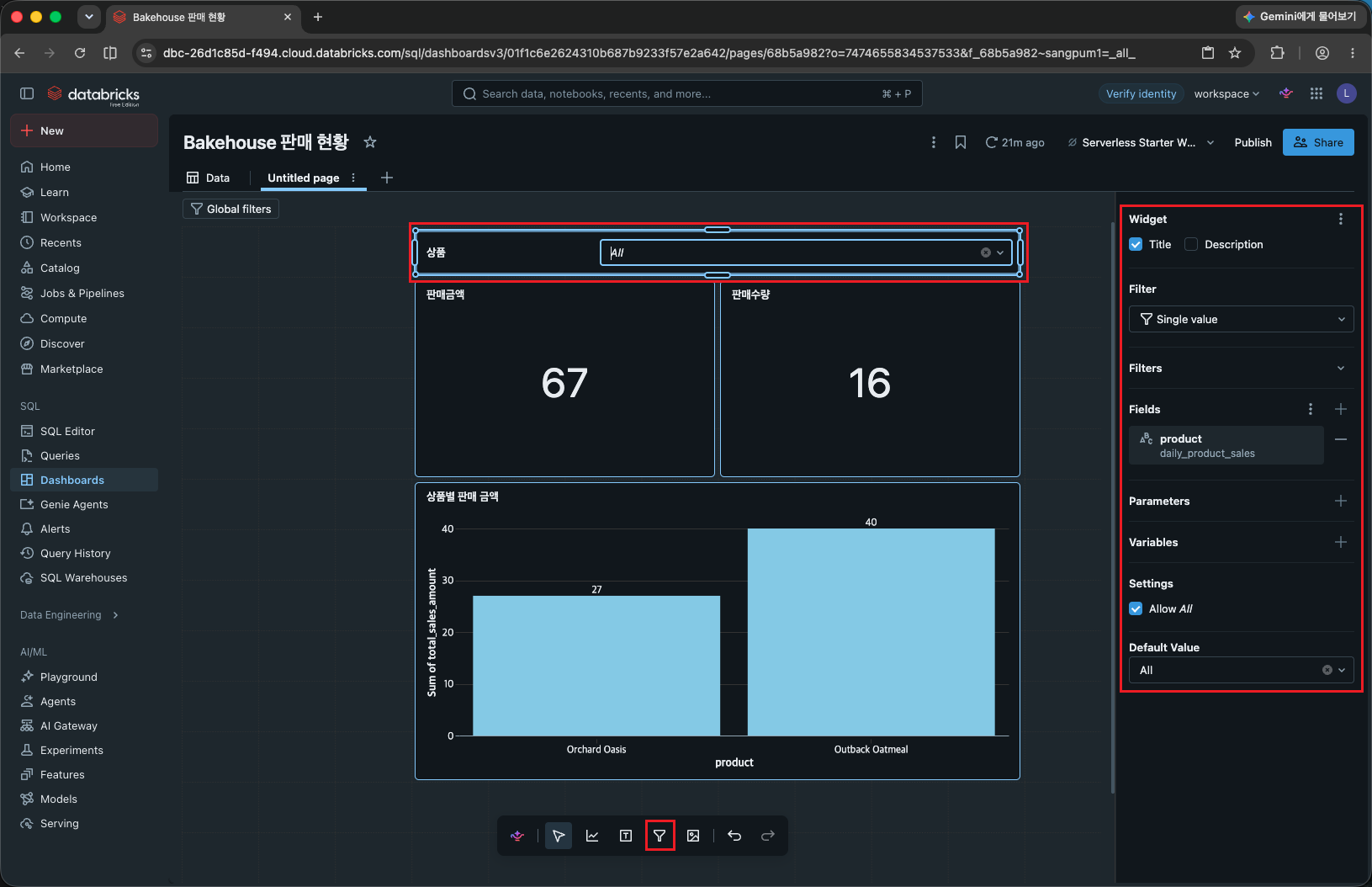The image size is (1372, 887).
Task: Click the New button in the sidebar
Action: (84, 130)
